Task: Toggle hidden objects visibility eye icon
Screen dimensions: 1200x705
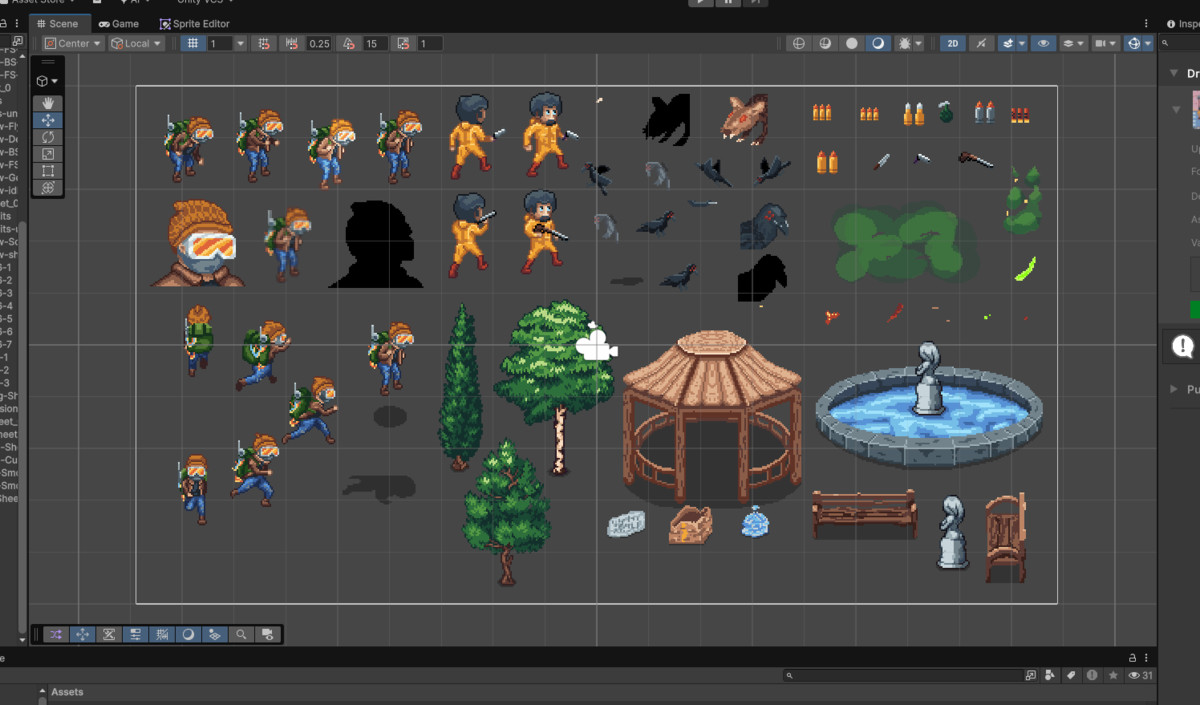Action: coord(1044,44)
